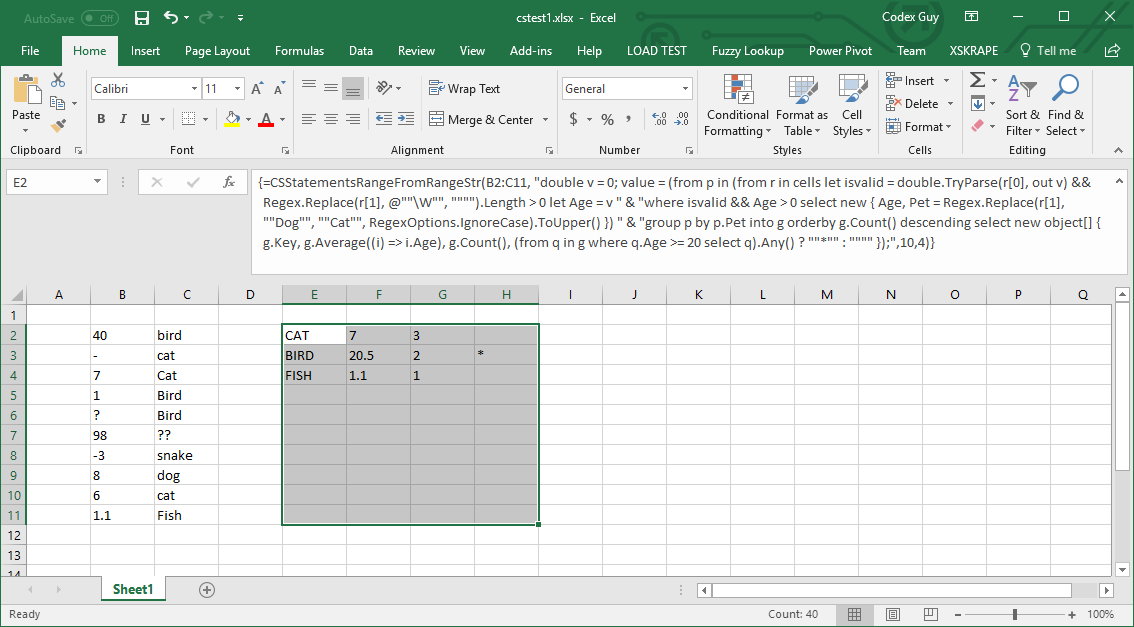Viewport: 1134px width, 627px height.
Task: Click the Merge & Center button
Action: pyautogui.click(x=482, y=119)
